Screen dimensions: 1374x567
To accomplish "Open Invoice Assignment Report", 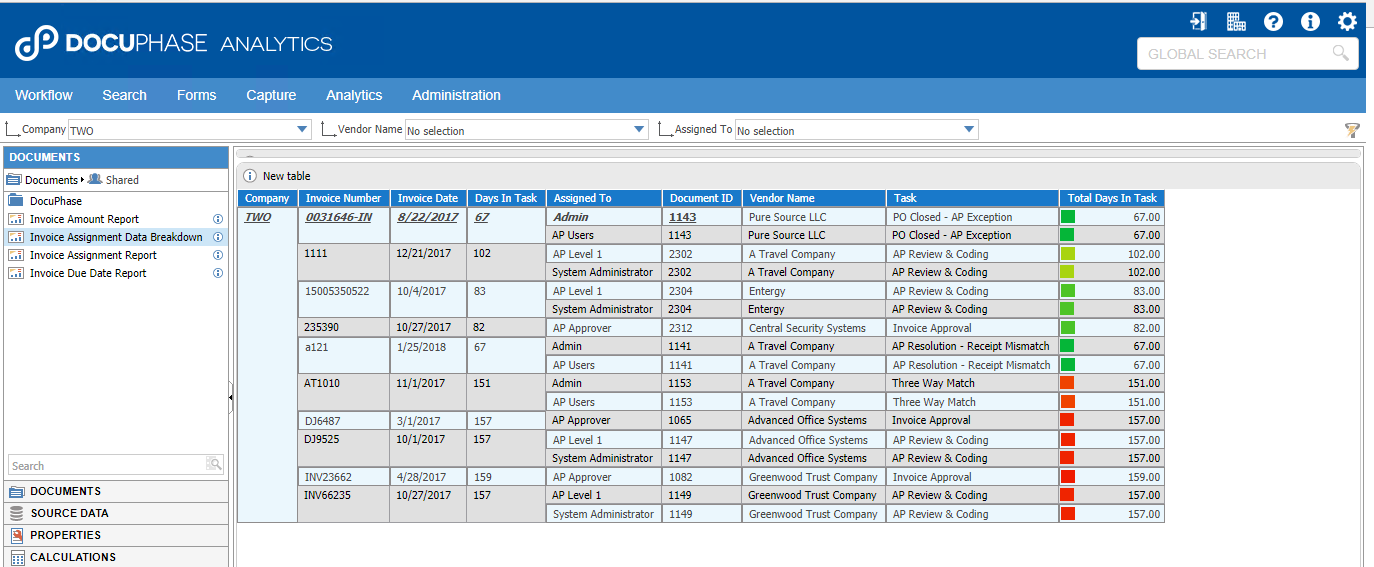I will point(93,255).
